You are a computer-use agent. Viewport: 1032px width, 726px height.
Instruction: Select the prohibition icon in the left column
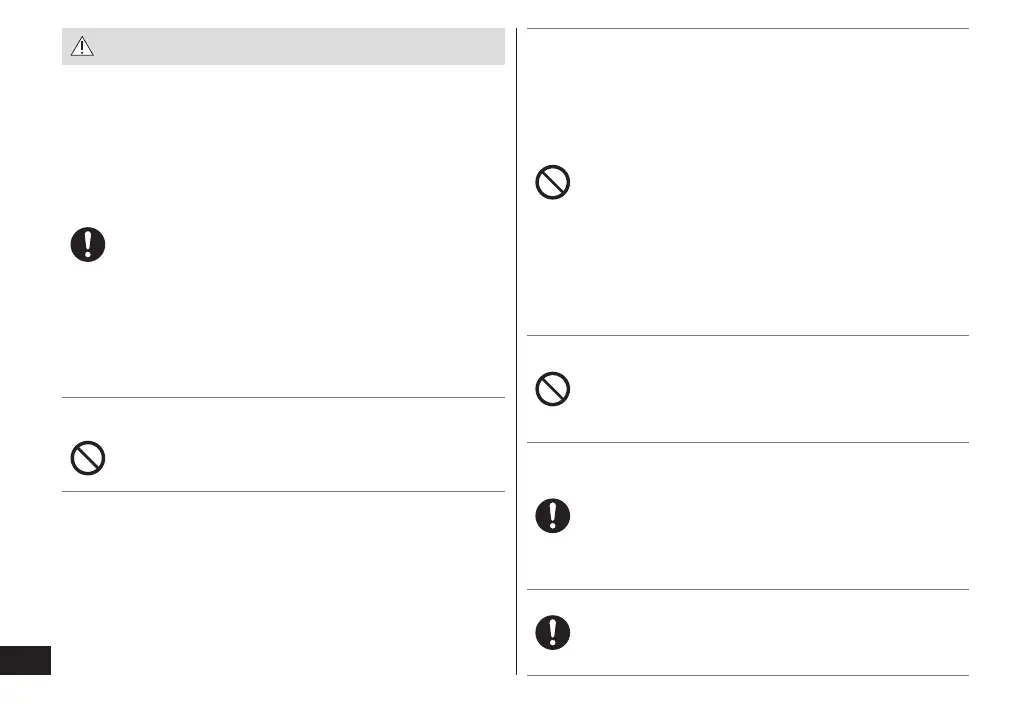[88, 458]
